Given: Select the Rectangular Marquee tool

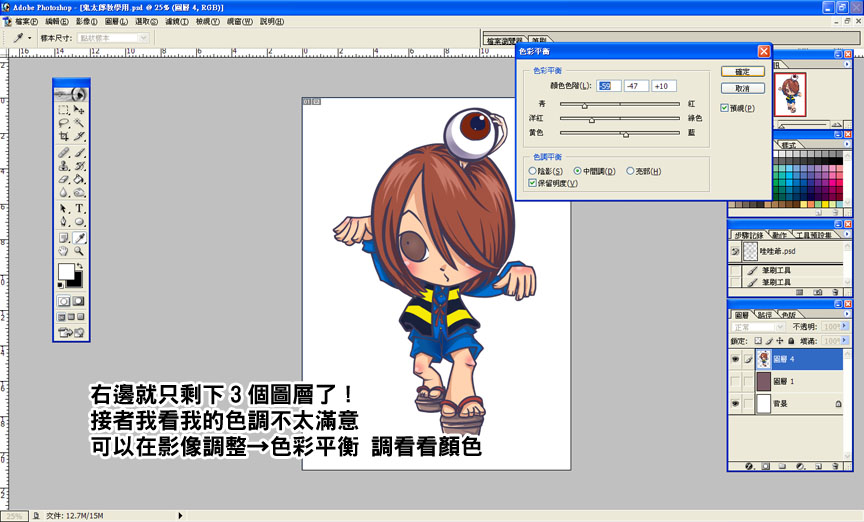Looking at the screenshot, I should click(x=64, y=110).
